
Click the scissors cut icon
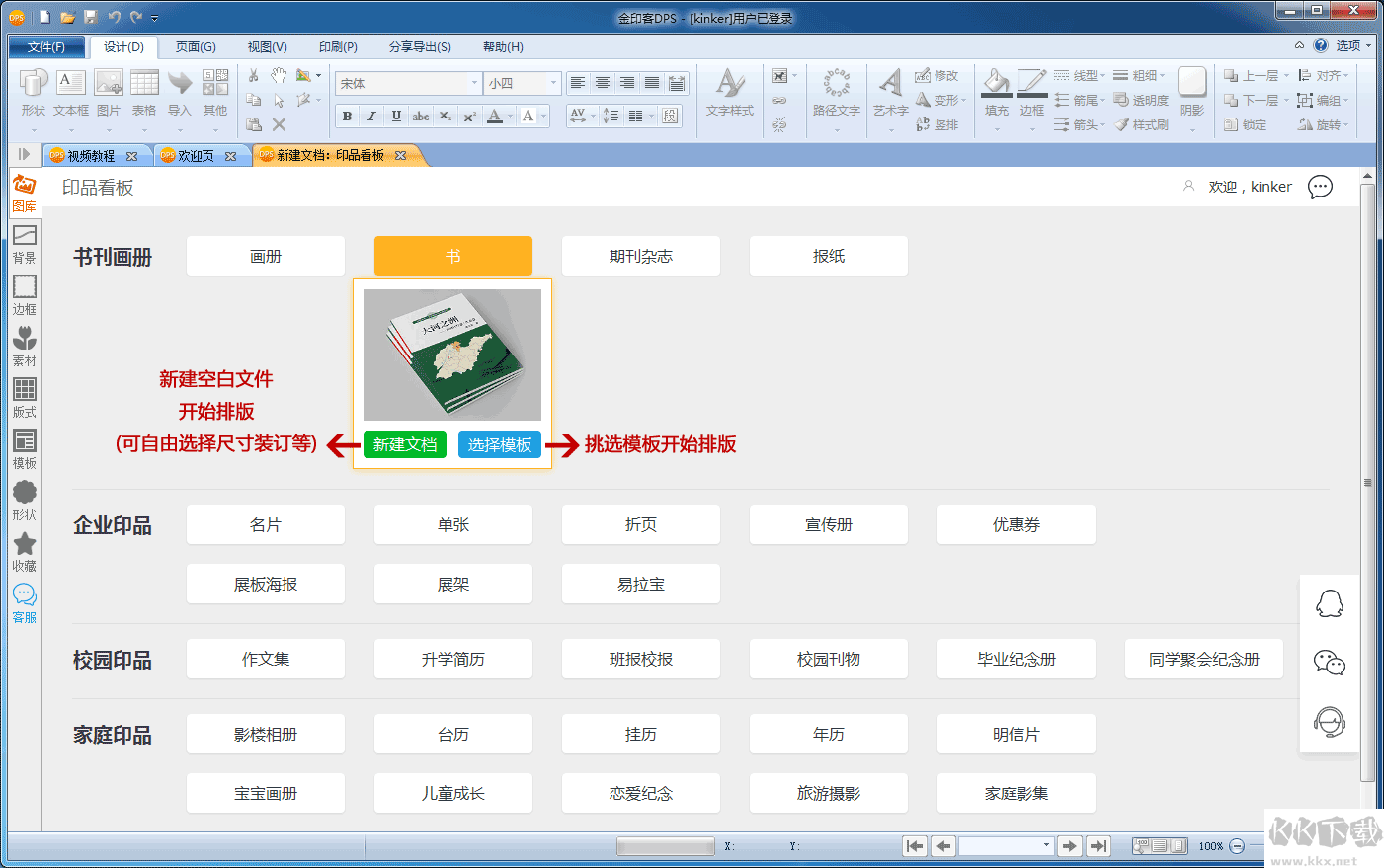pos(254,75)
